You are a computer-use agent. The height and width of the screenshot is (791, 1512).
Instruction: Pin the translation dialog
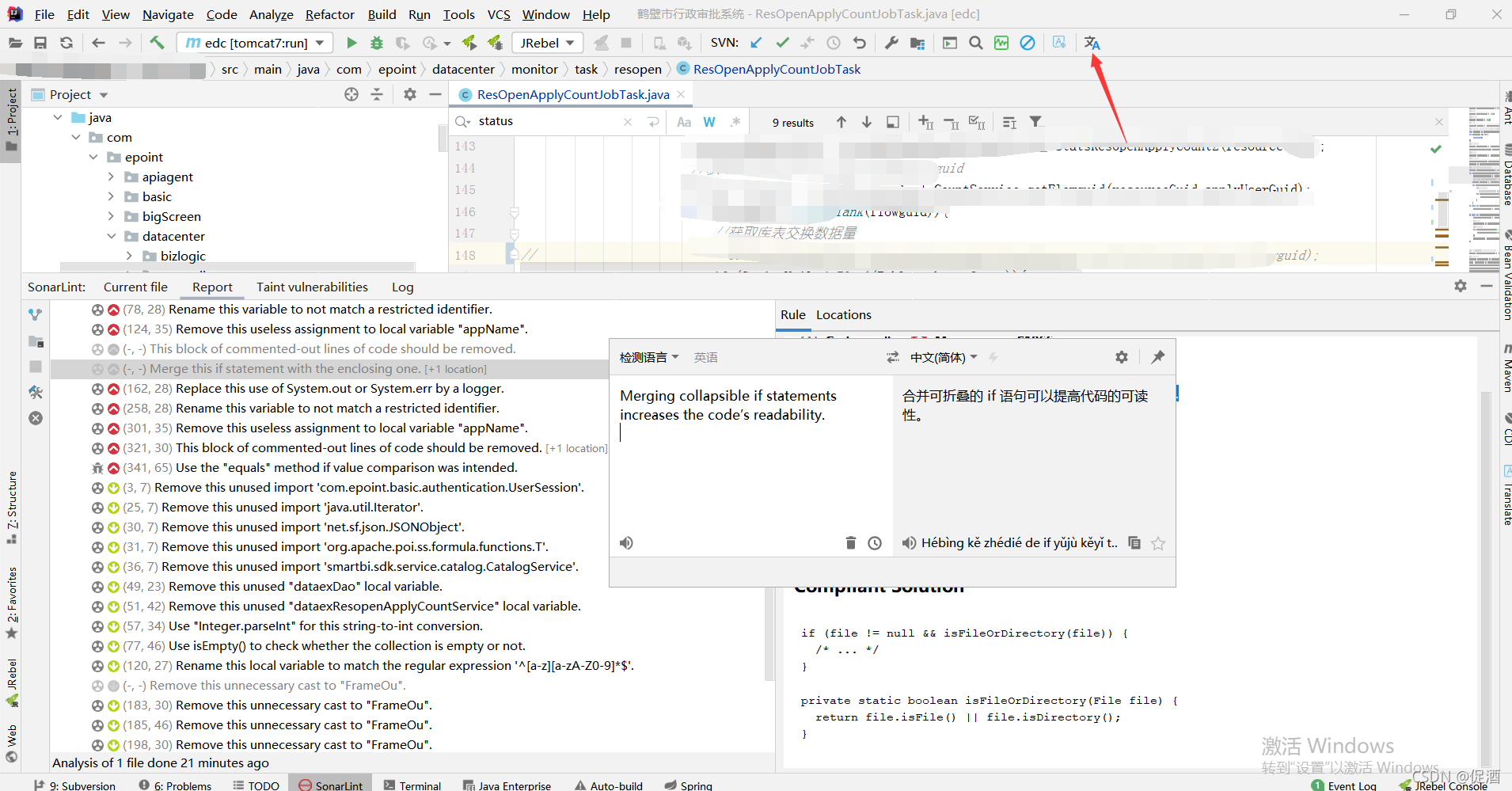(1157, 357)
